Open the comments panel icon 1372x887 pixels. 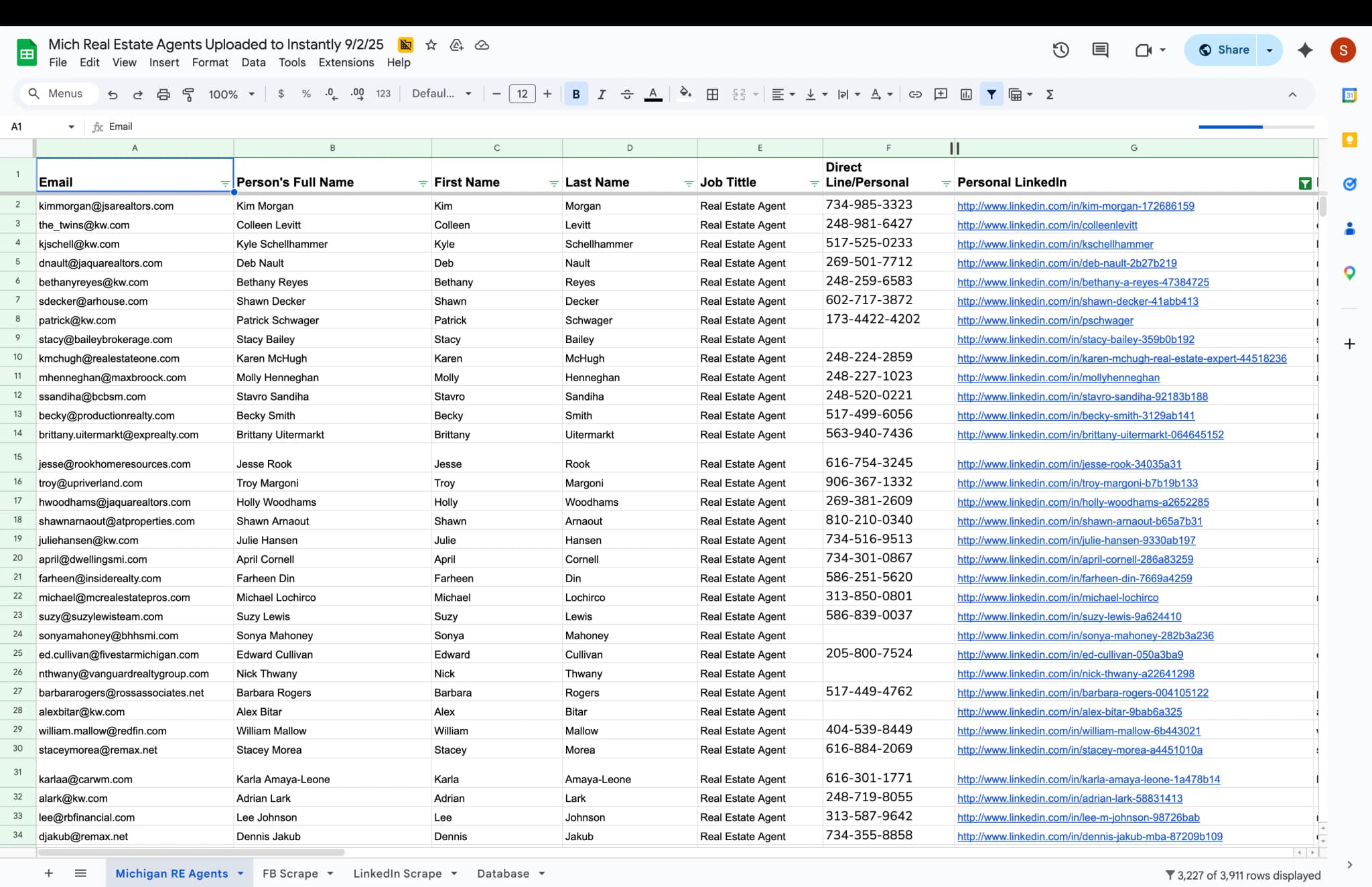coord(1100,50)
